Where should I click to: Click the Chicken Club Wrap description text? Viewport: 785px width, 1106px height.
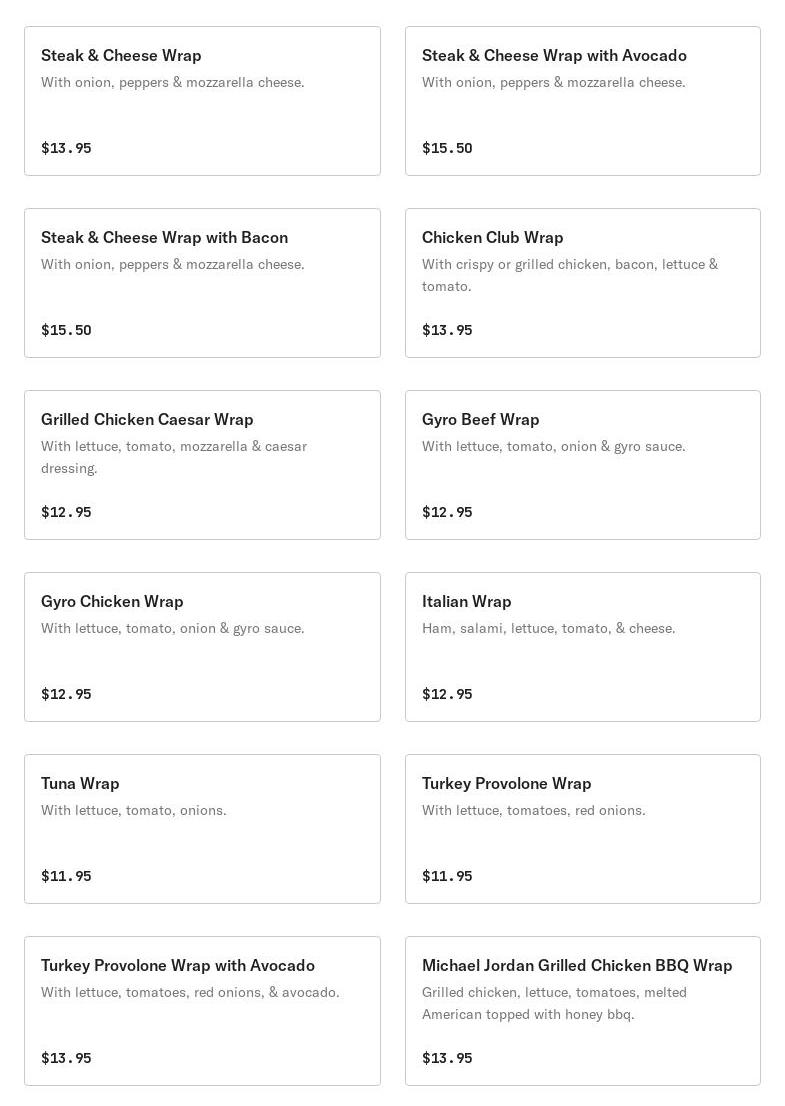pos(570,275)
